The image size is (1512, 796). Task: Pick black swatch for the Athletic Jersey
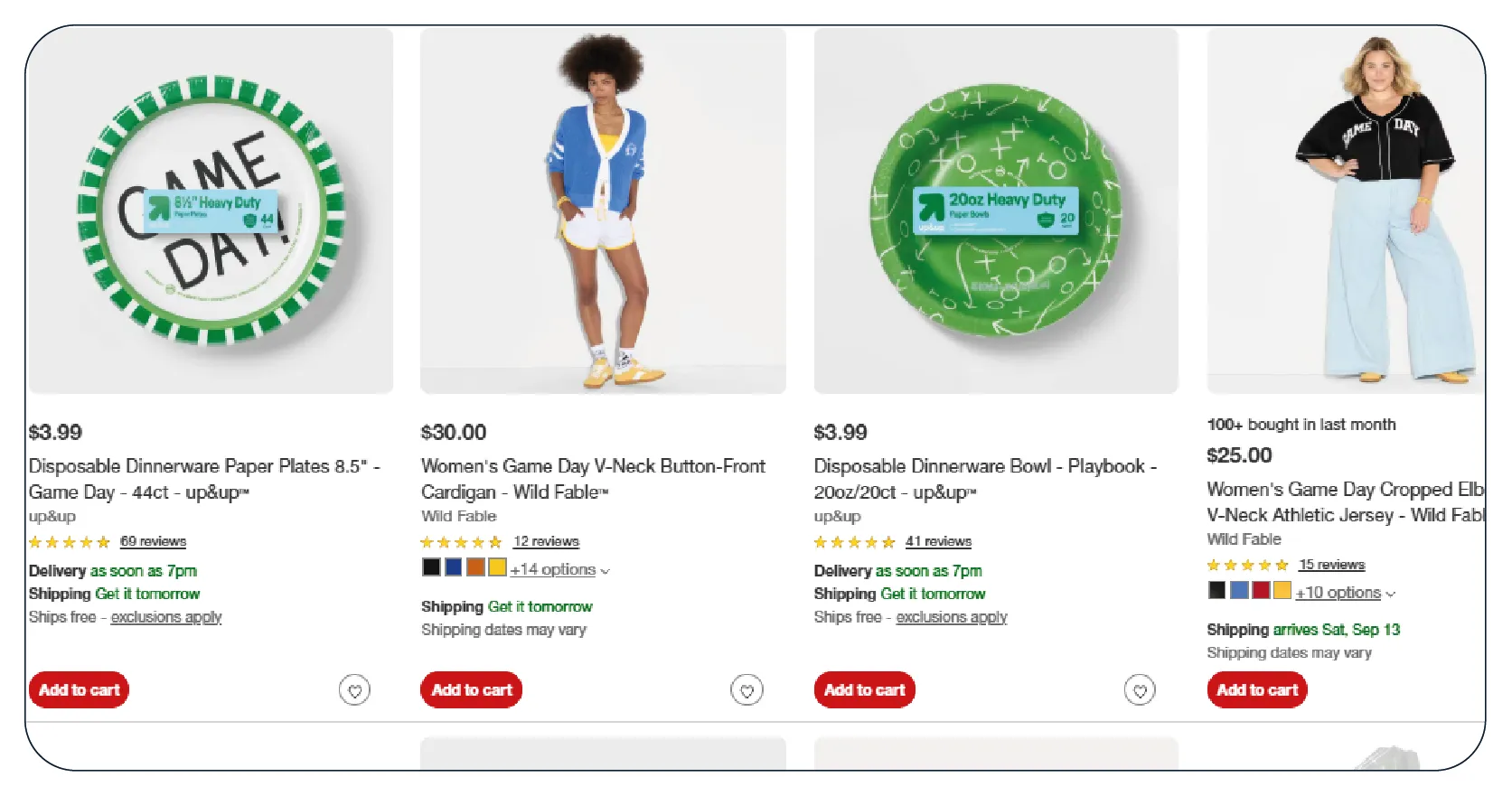(1216, 591)
